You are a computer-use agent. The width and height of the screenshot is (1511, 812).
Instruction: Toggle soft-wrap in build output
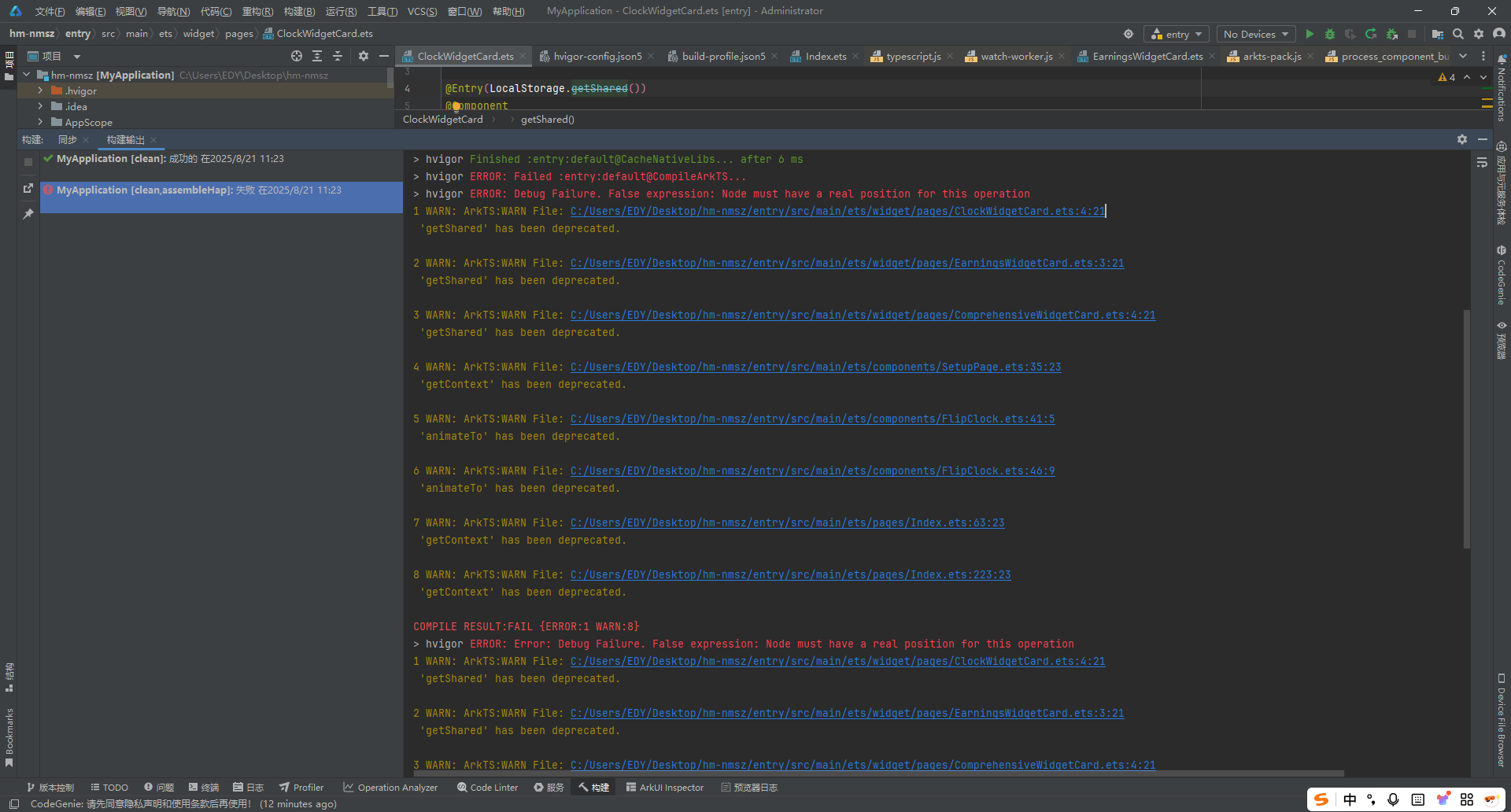[x=1482, y=162]
